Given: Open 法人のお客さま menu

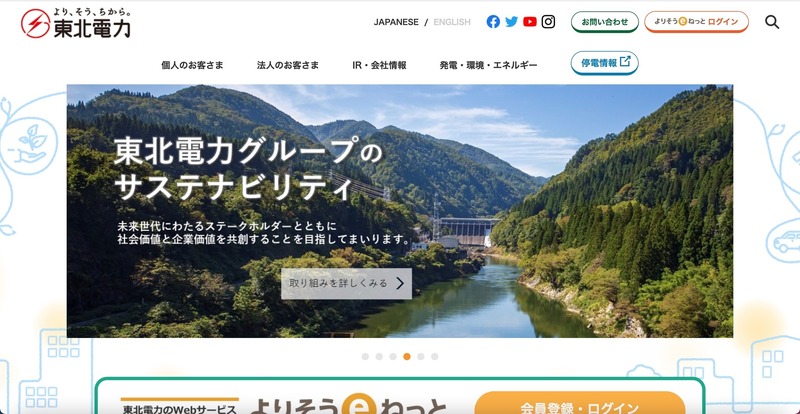Looking at the screenshot, I should (288, 65).
